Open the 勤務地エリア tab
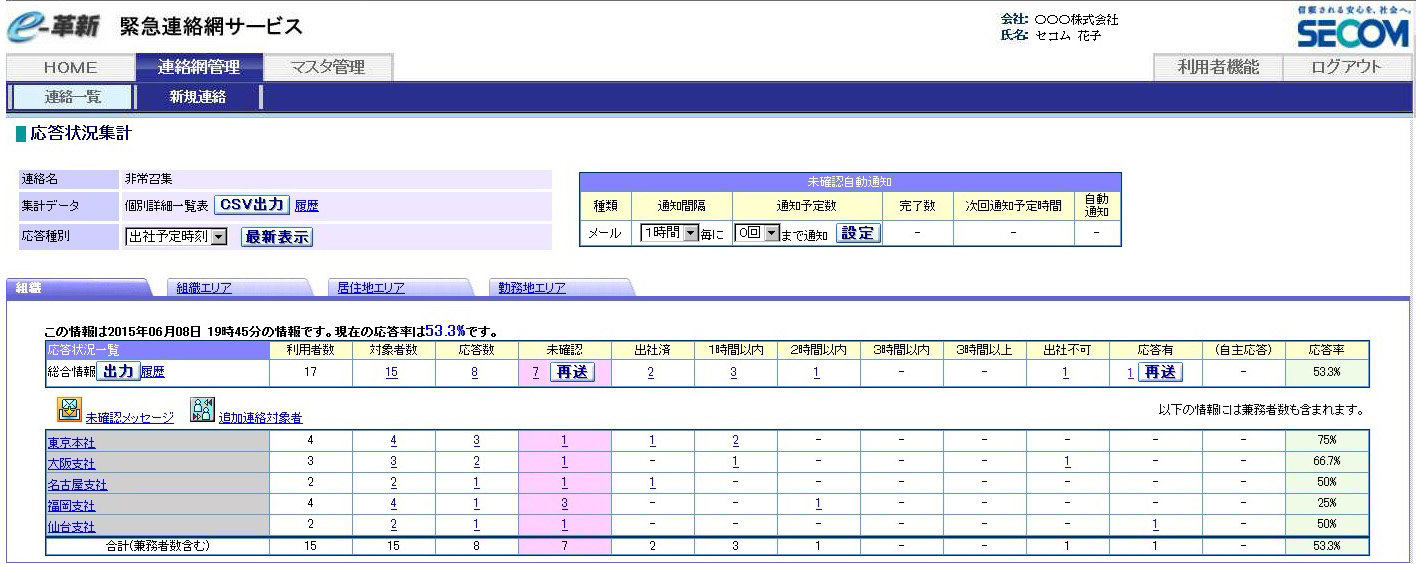1416x564 pixels. tap(532, 288)
